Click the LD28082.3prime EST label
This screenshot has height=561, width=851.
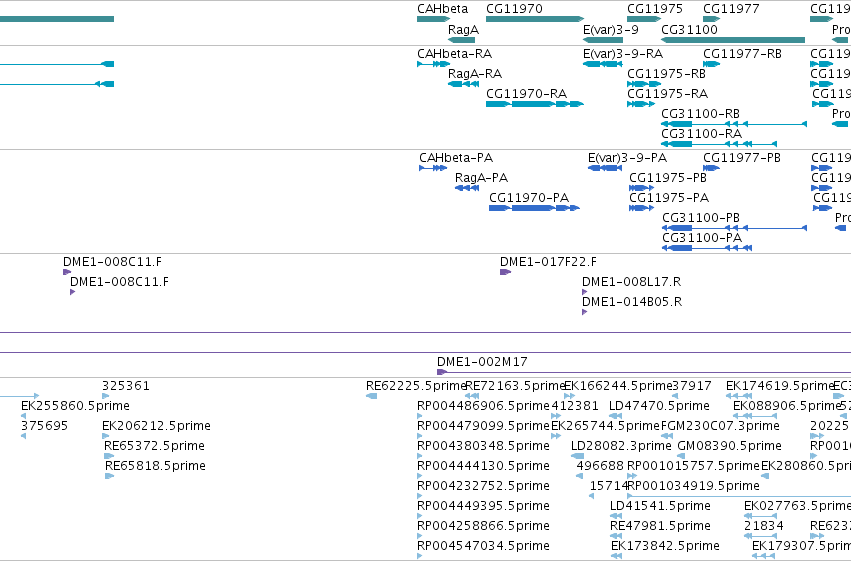click(621, 446)
